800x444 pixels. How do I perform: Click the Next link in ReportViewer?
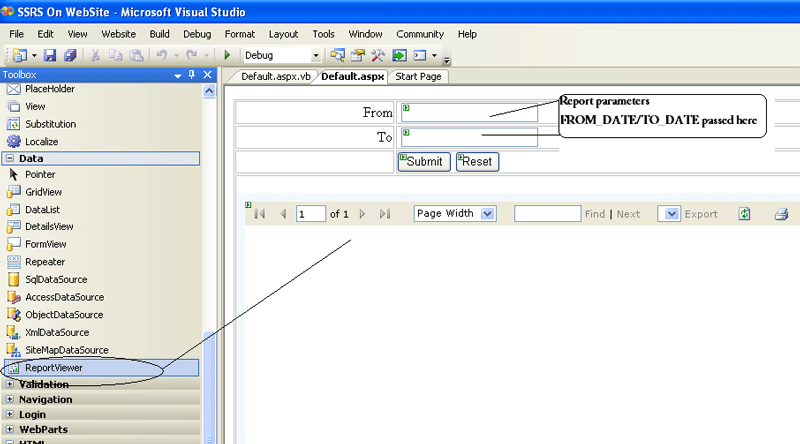(x=628, y=214)
